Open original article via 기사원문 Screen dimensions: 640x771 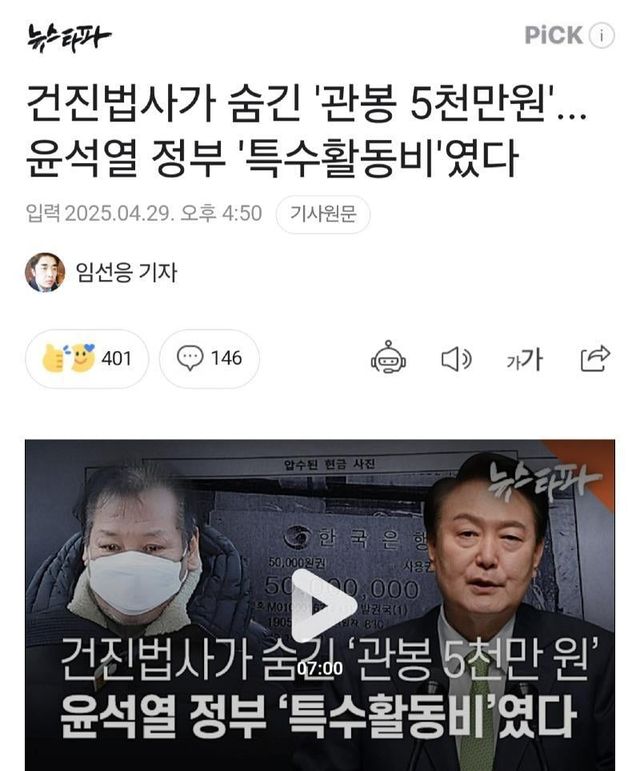[323, 214]
